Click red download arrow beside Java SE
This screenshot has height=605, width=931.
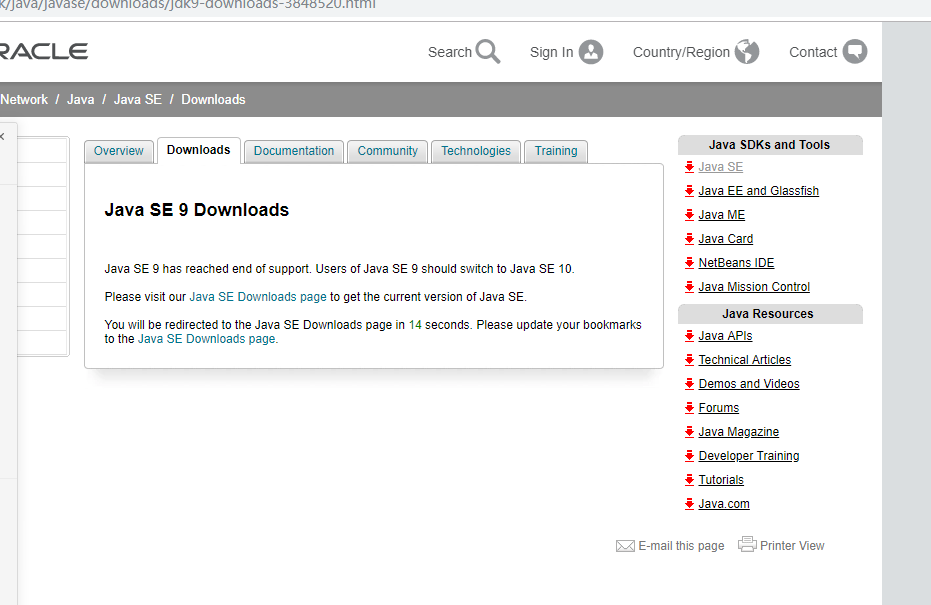coord(689,167)
